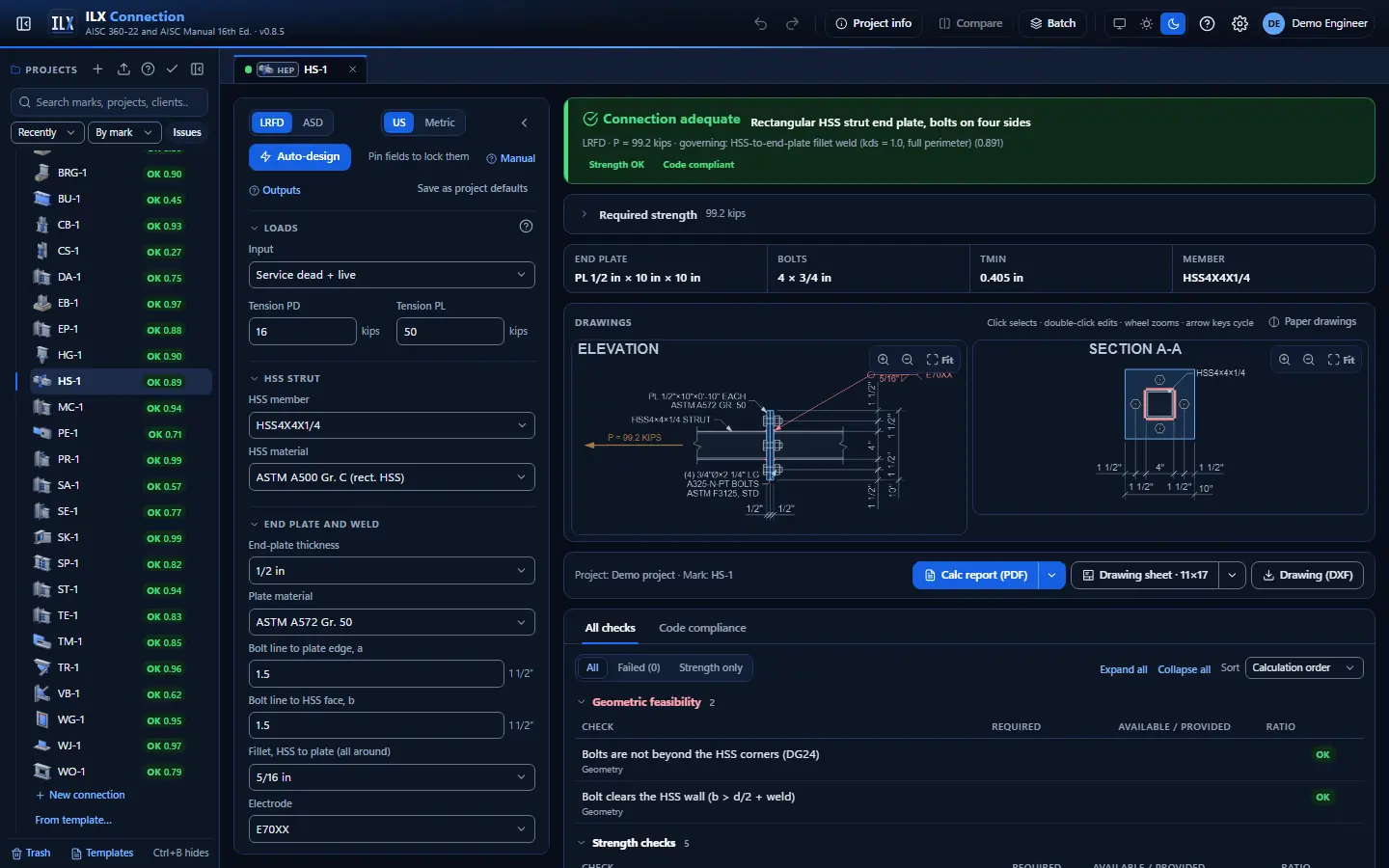1389x868 pixels.
Task: Click the upload icon in the Projects header
Action: point(123,69)
